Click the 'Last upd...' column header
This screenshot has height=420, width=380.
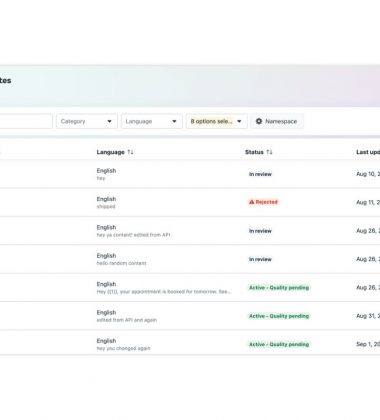(368, 152)
